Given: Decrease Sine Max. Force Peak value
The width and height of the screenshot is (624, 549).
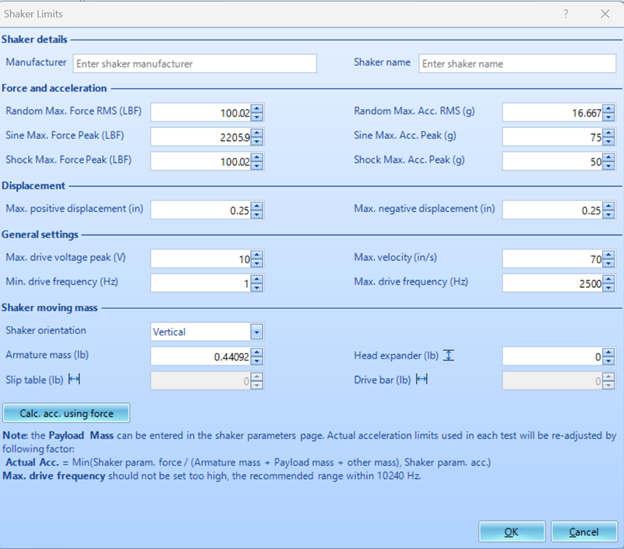Looking at the screenshot, I should [x=257, y=141].
